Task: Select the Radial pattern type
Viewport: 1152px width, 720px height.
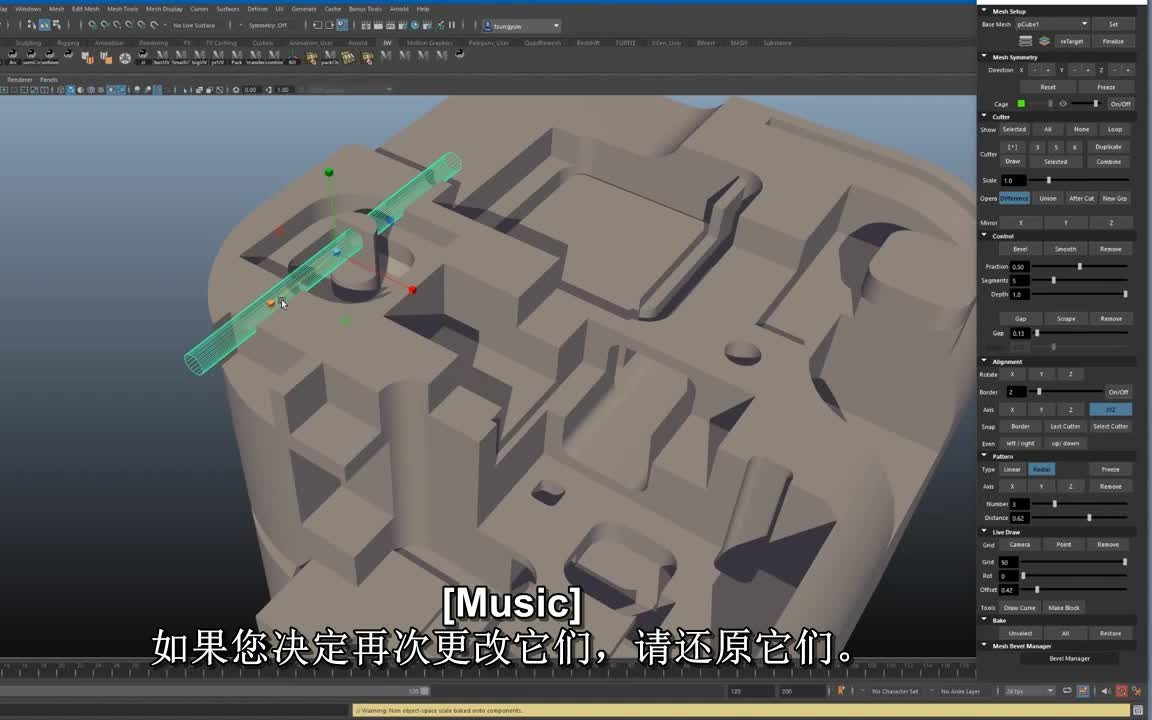Action: 1043,469
